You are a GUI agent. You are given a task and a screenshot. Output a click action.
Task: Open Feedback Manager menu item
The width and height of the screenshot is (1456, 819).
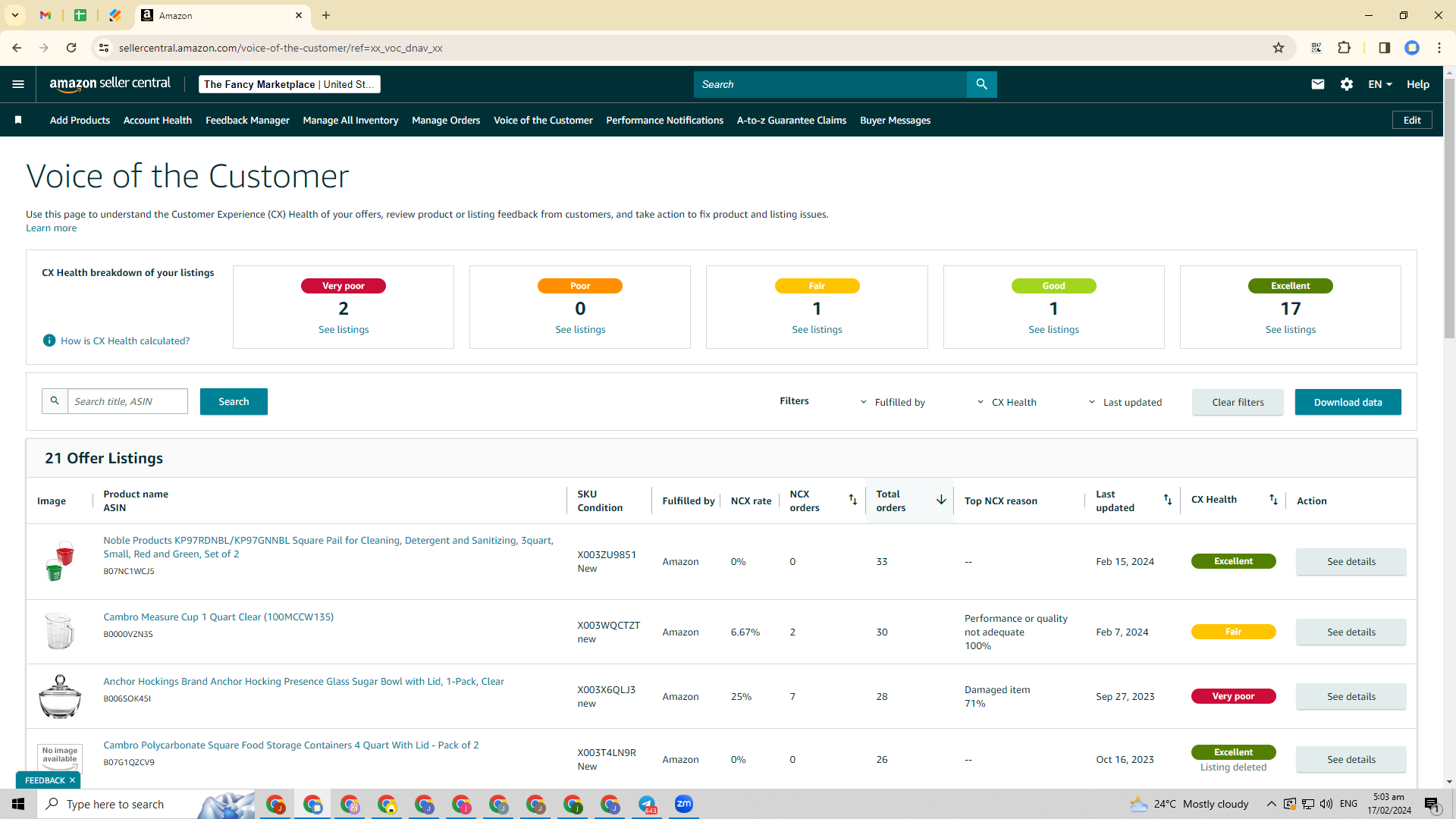click(247, 120)
